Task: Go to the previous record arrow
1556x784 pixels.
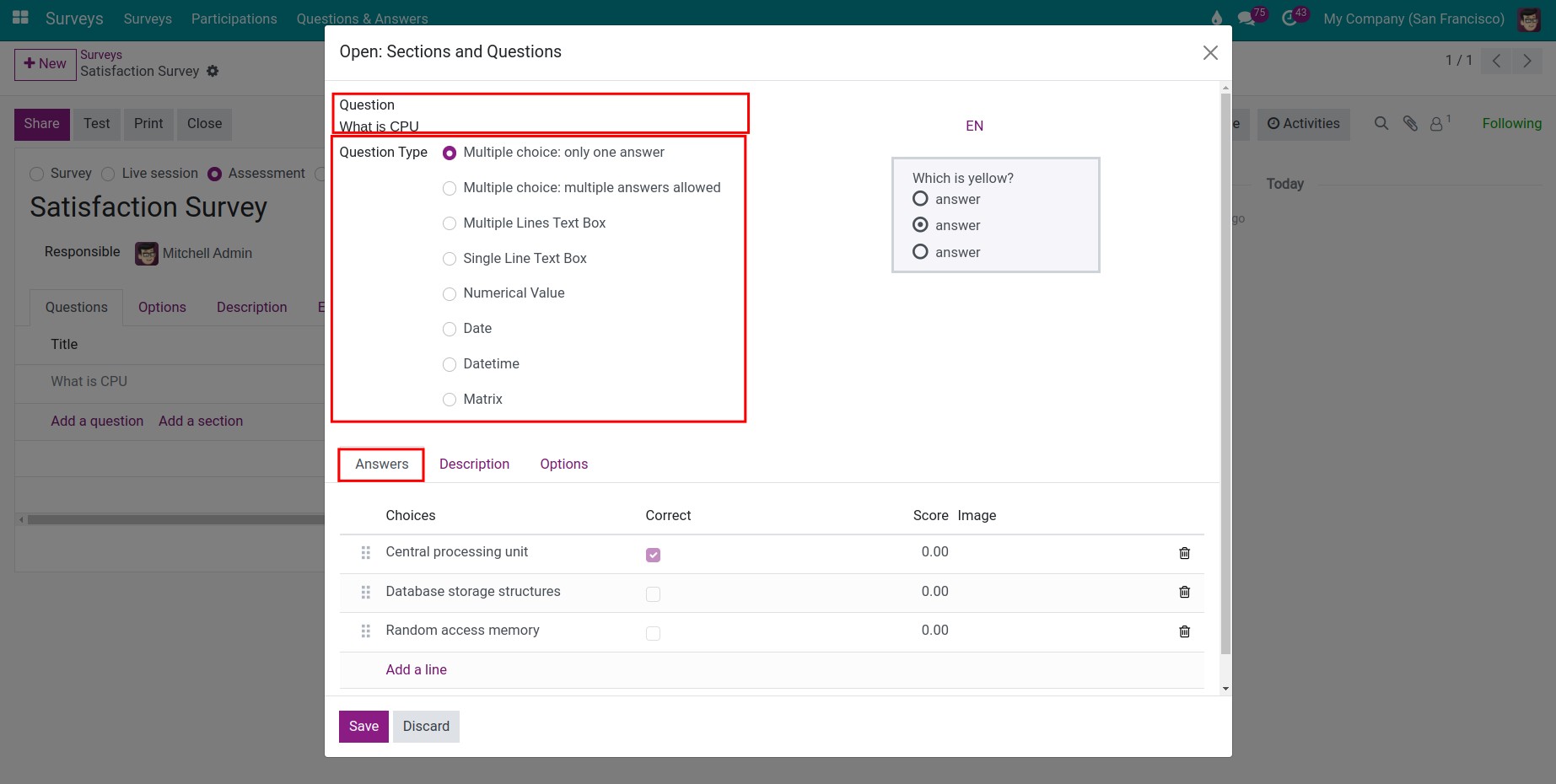Action: click(1496, 61)
